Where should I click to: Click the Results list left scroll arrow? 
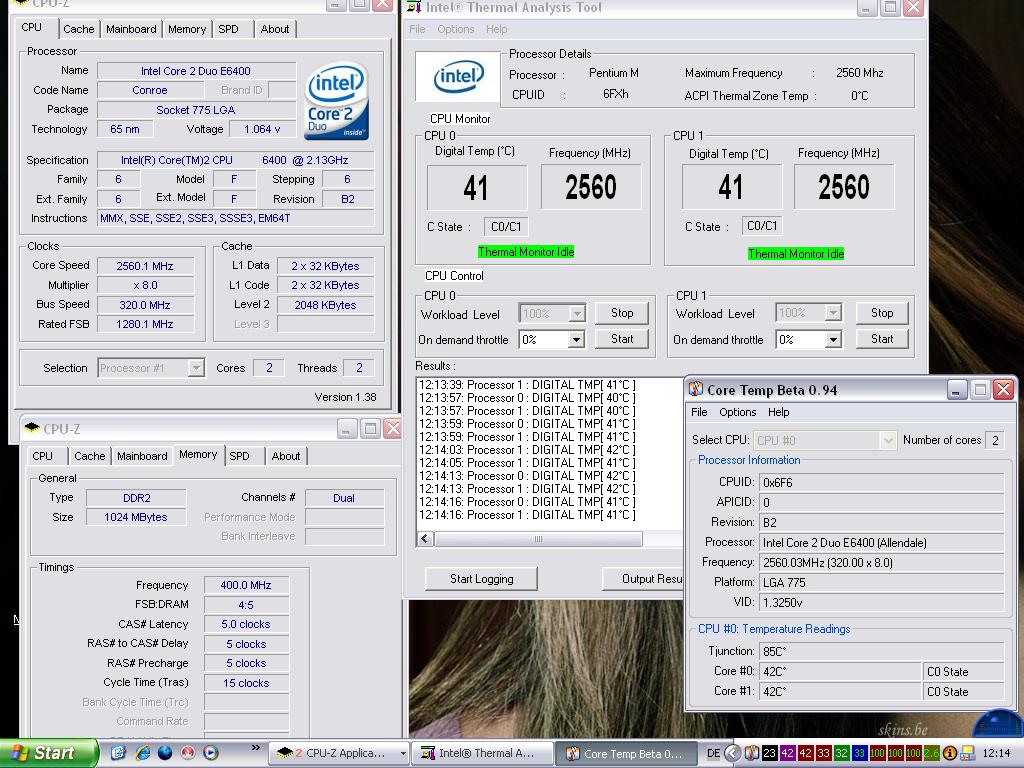(425, 539)
